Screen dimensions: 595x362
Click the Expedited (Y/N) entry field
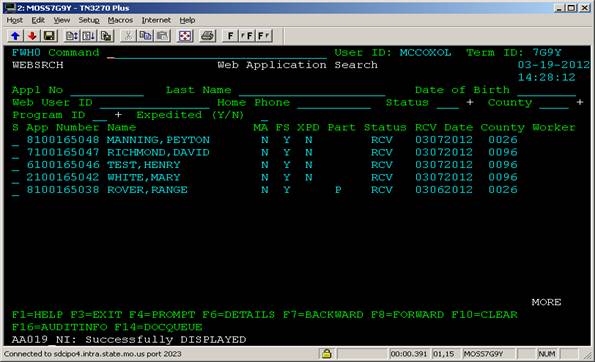pos(264,116)
